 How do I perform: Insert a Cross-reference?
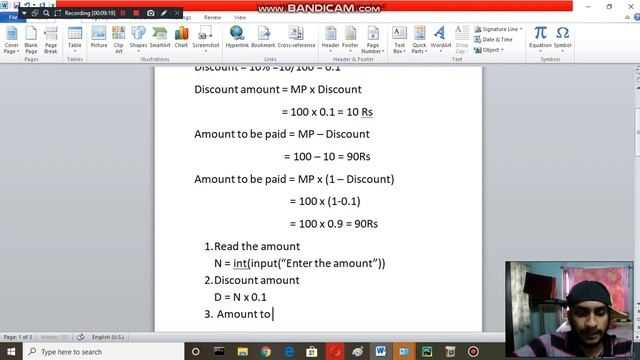click(x=296, y=38)
